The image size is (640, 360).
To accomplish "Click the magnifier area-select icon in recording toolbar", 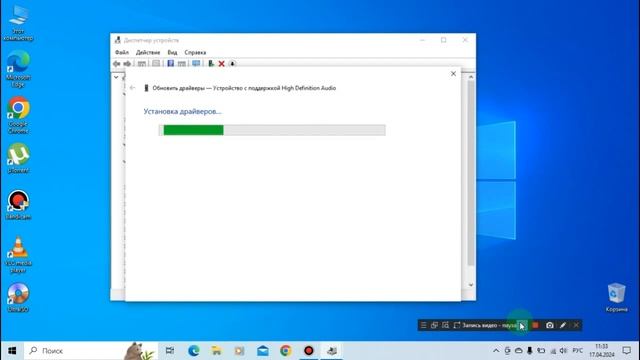I will (x=445, y=325).
